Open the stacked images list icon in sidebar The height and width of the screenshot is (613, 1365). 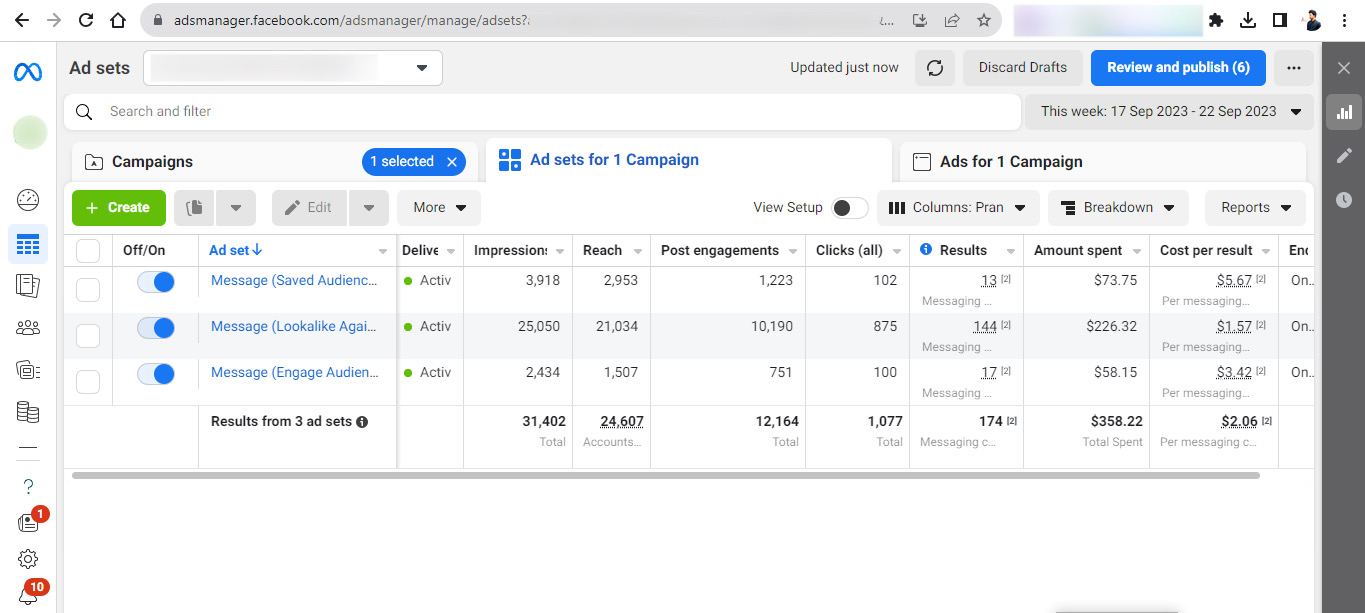28,369
